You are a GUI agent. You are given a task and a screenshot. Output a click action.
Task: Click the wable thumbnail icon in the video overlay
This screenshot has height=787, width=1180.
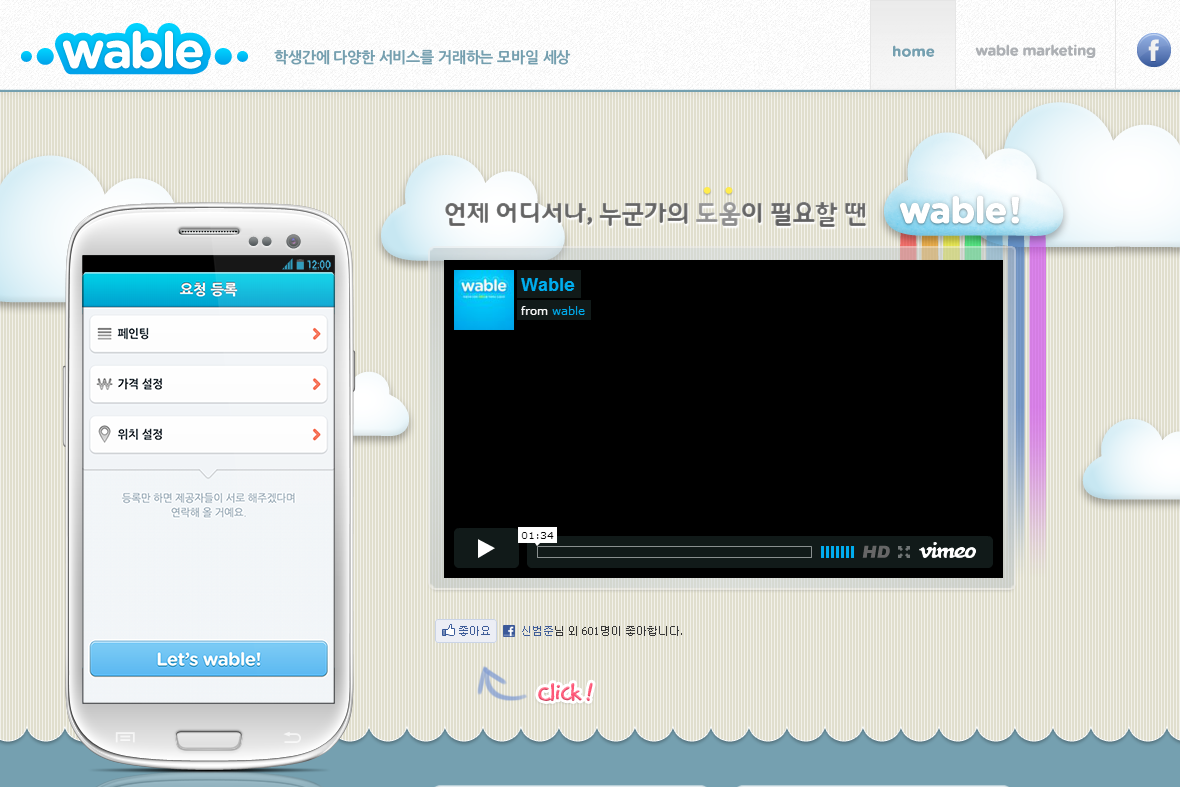click(x=483, y=299)
